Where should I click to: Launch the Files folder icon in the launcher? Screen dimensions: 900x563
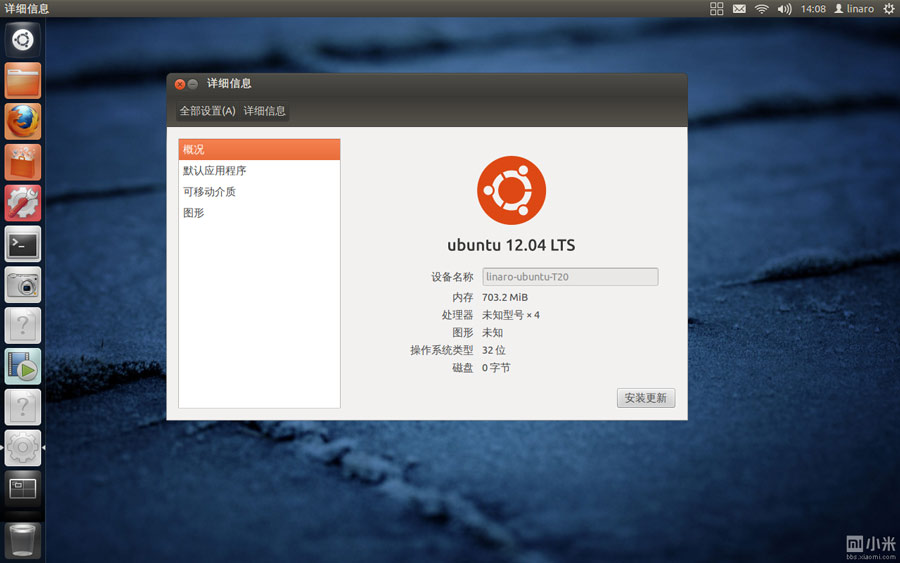point(22,80)
